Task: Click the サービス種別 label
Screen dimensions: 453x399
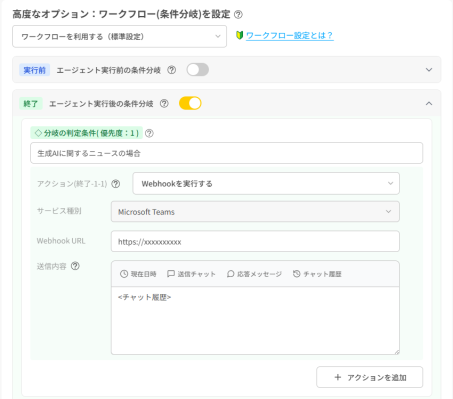Action: (x=59, y=211)
